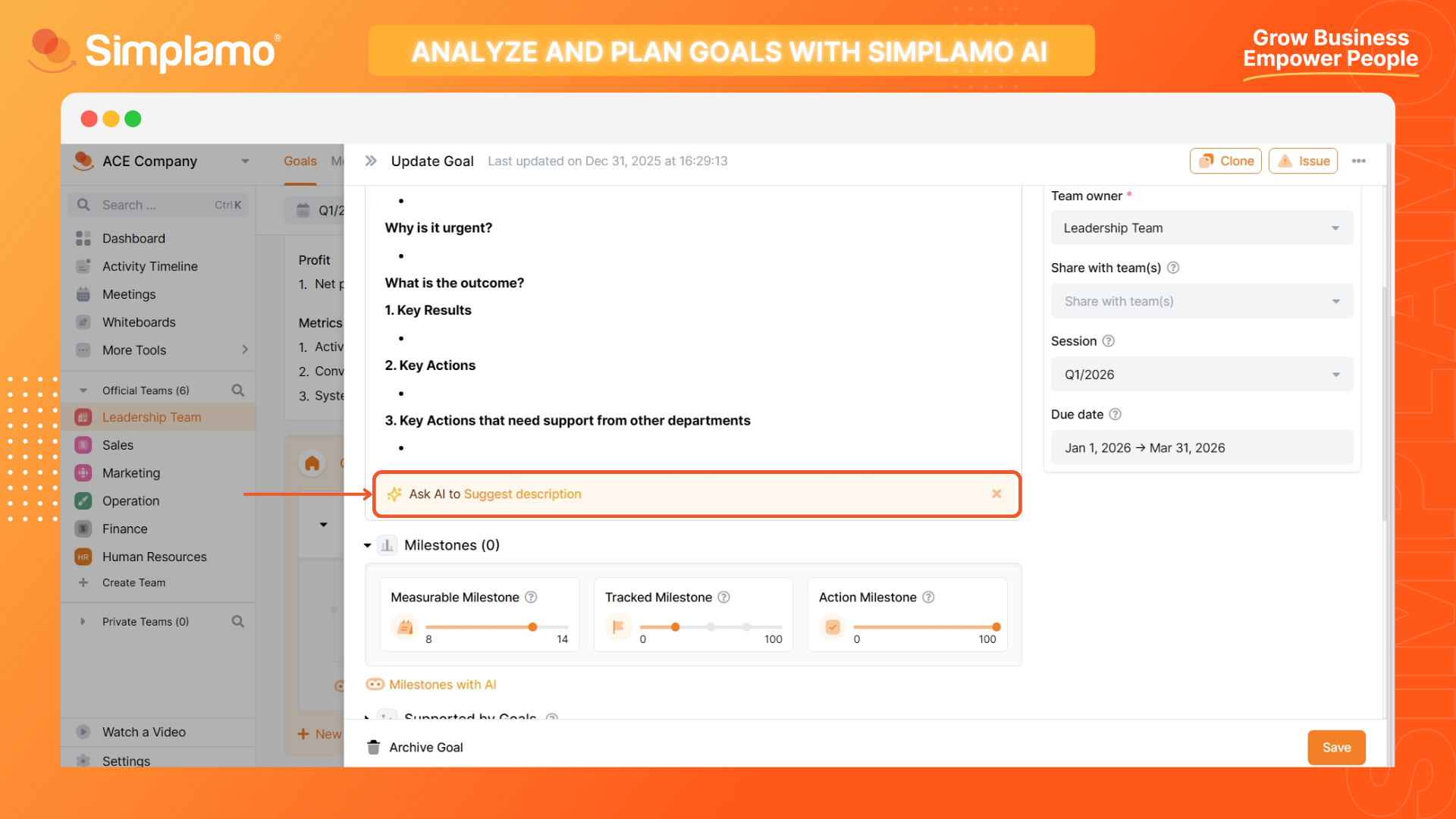Viewport: 1456px width, 819px height.
Task: Click the Save button
Action: 1336,748
